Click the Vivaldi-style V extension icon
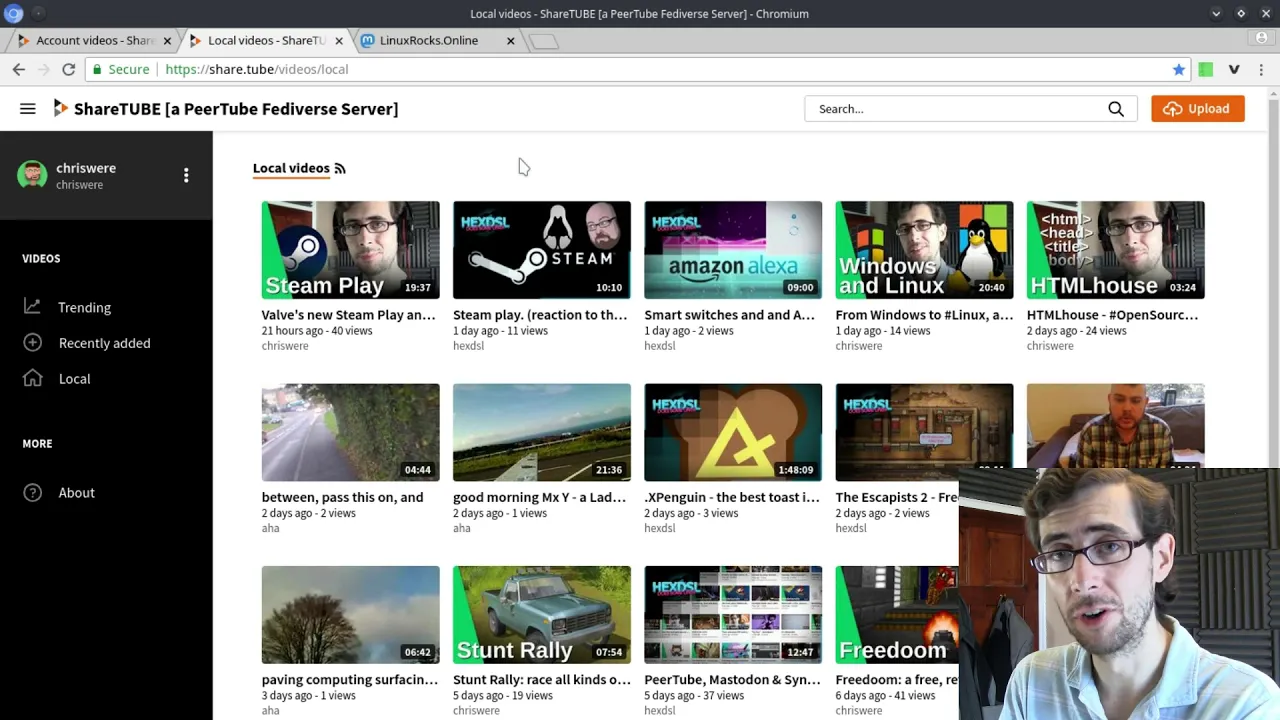Image resolution: width=1280 pixels, height=720 pixels. point(1234,69)
